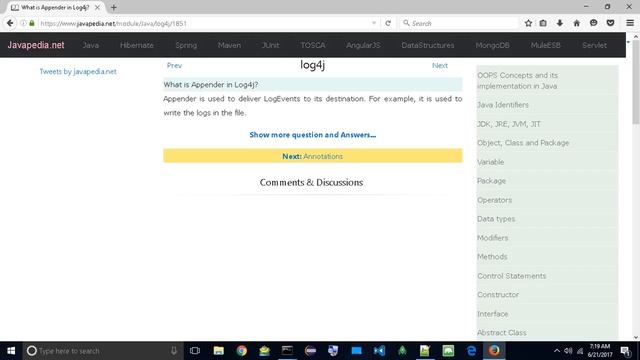Open the Maven navigation item
The width and height of the screenshot is (640, 360).
229,45
